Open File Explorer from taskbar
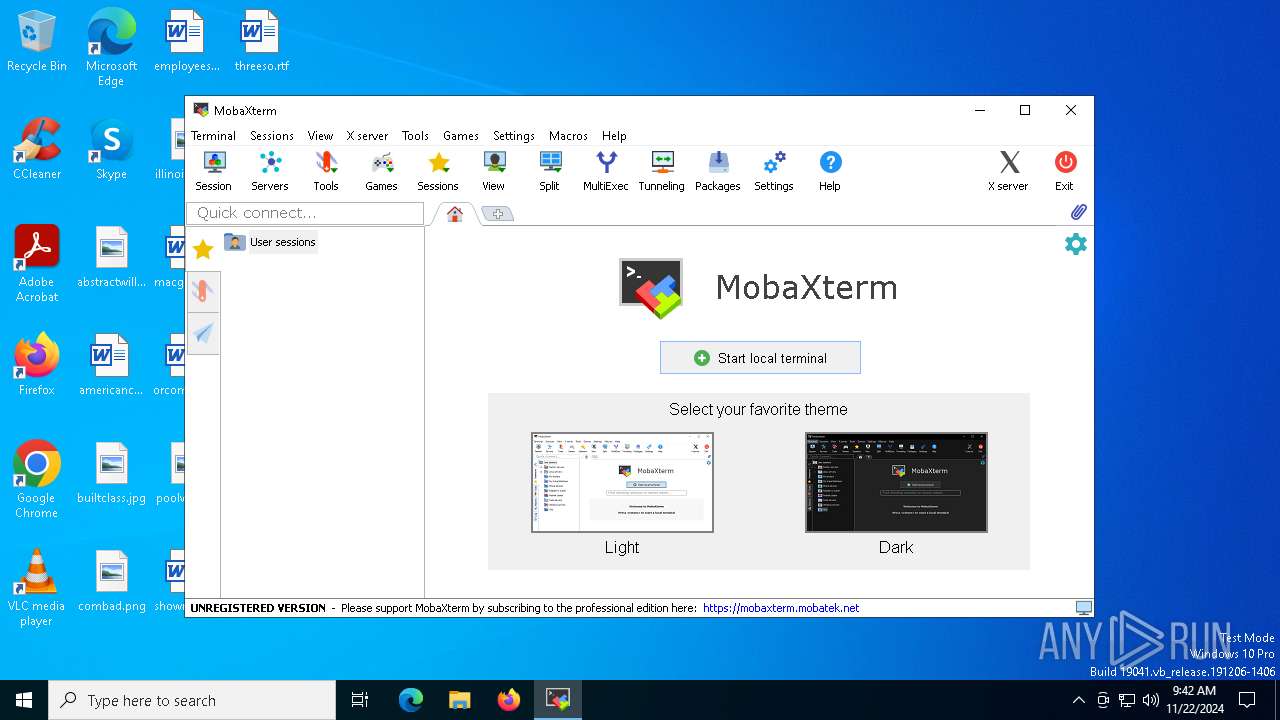 (x=459, y=700)
